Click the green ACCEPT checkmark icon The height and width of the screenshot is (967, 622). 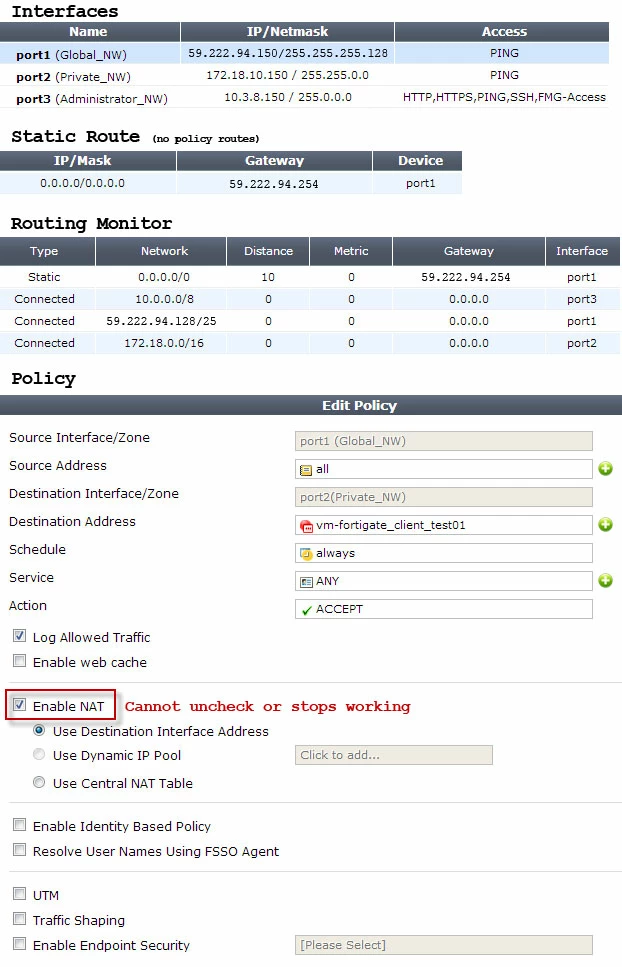point(306,610)
